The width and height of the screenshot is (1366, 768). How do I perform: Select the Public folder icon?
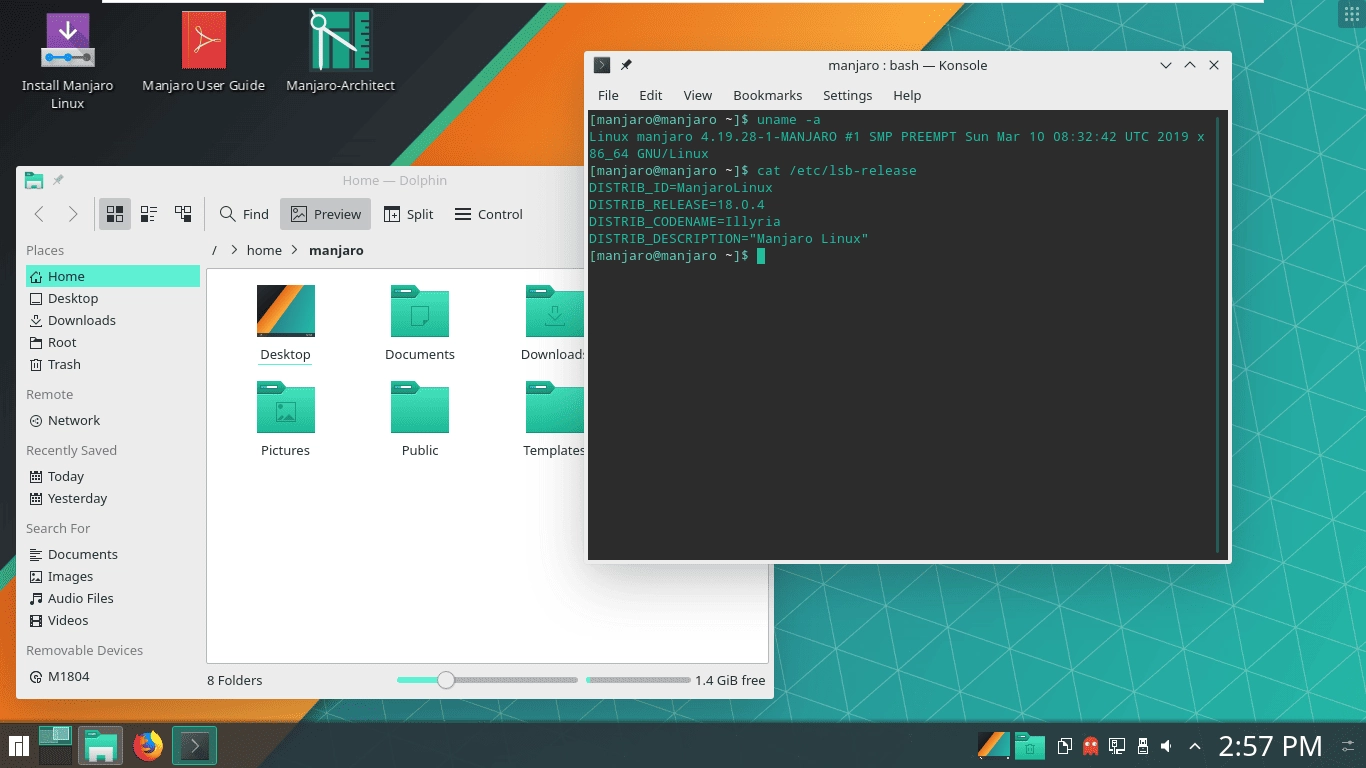coord(420,407)
